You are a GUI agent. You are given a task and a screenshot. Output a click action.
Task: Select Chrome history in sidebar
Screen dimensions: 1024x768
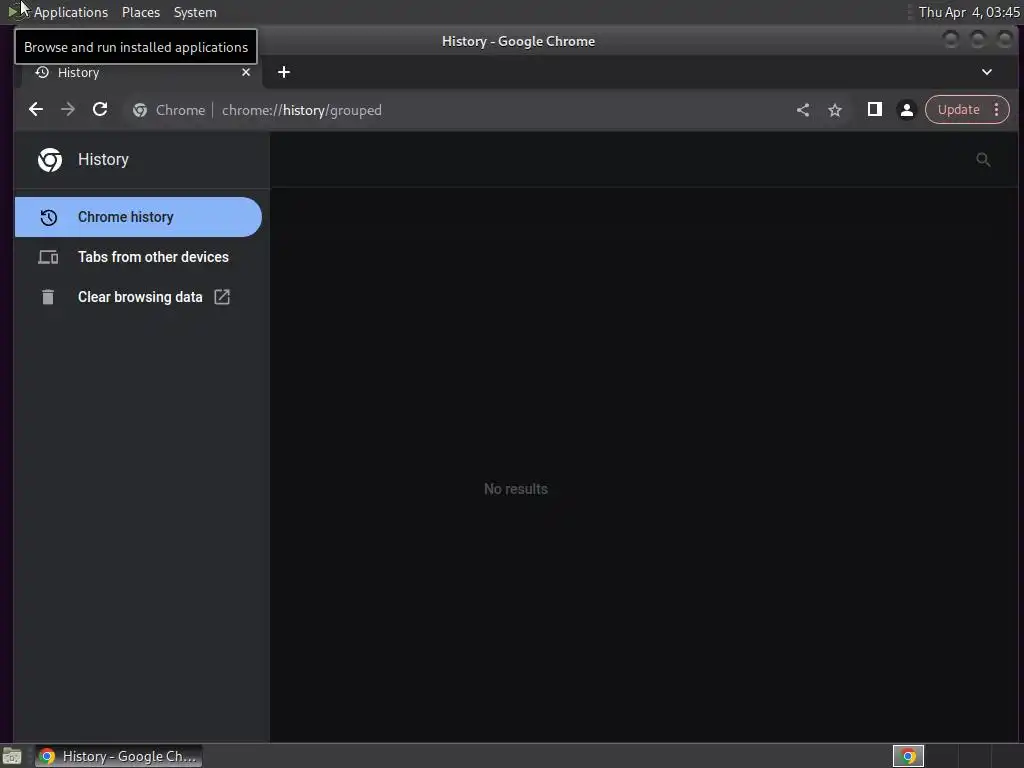(138, 217)
